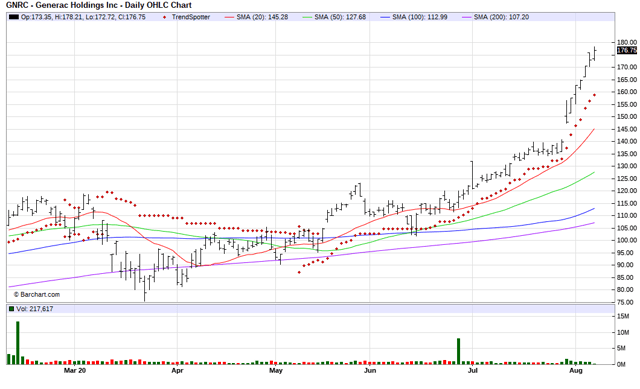Screen dimensions: 640x389
Task: Click the 'Apr' date axis label
Action: coord(177,371)
